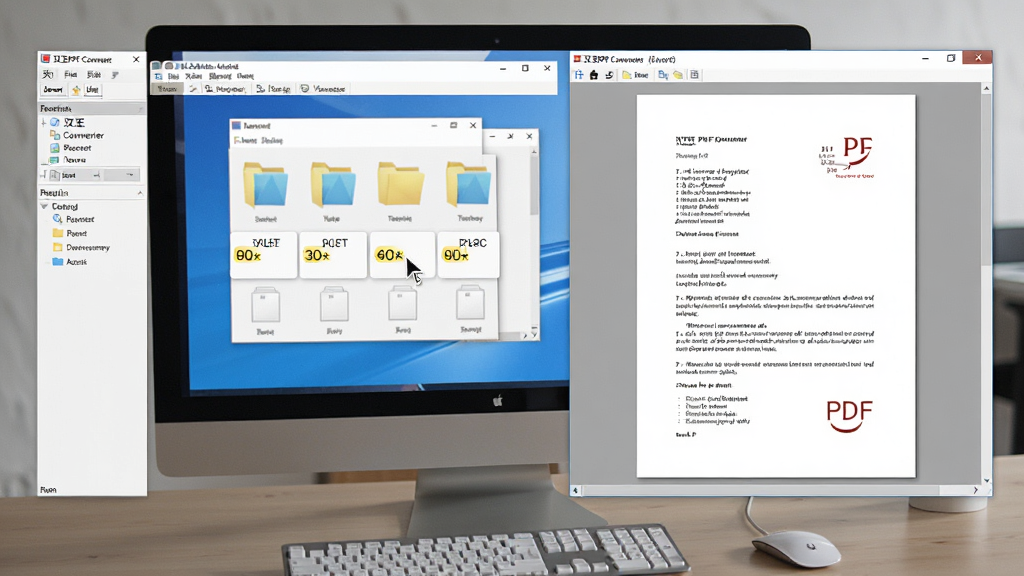Click the DALET 90x card
Viewport: 1024px width, 576px height.
(263, 254)
